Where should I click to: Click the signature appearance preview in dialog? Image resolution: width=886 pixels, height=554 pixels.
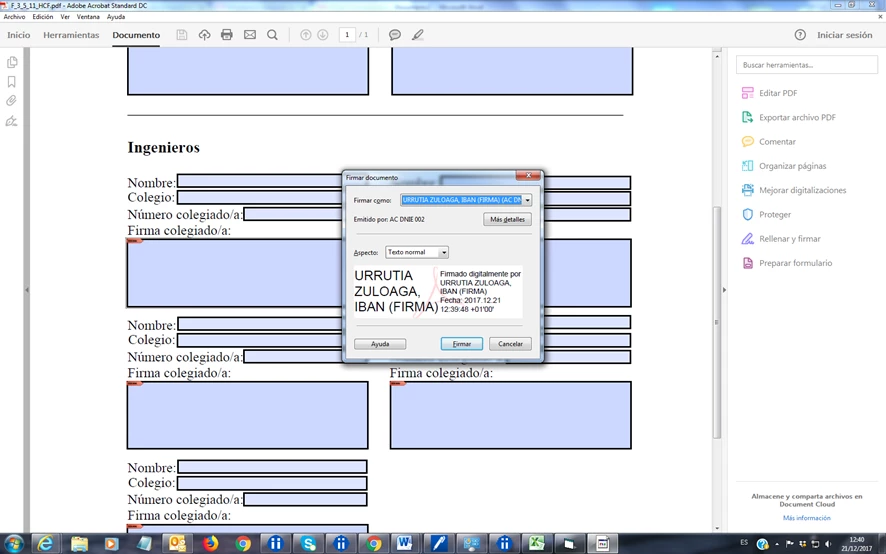pos(438,292)
